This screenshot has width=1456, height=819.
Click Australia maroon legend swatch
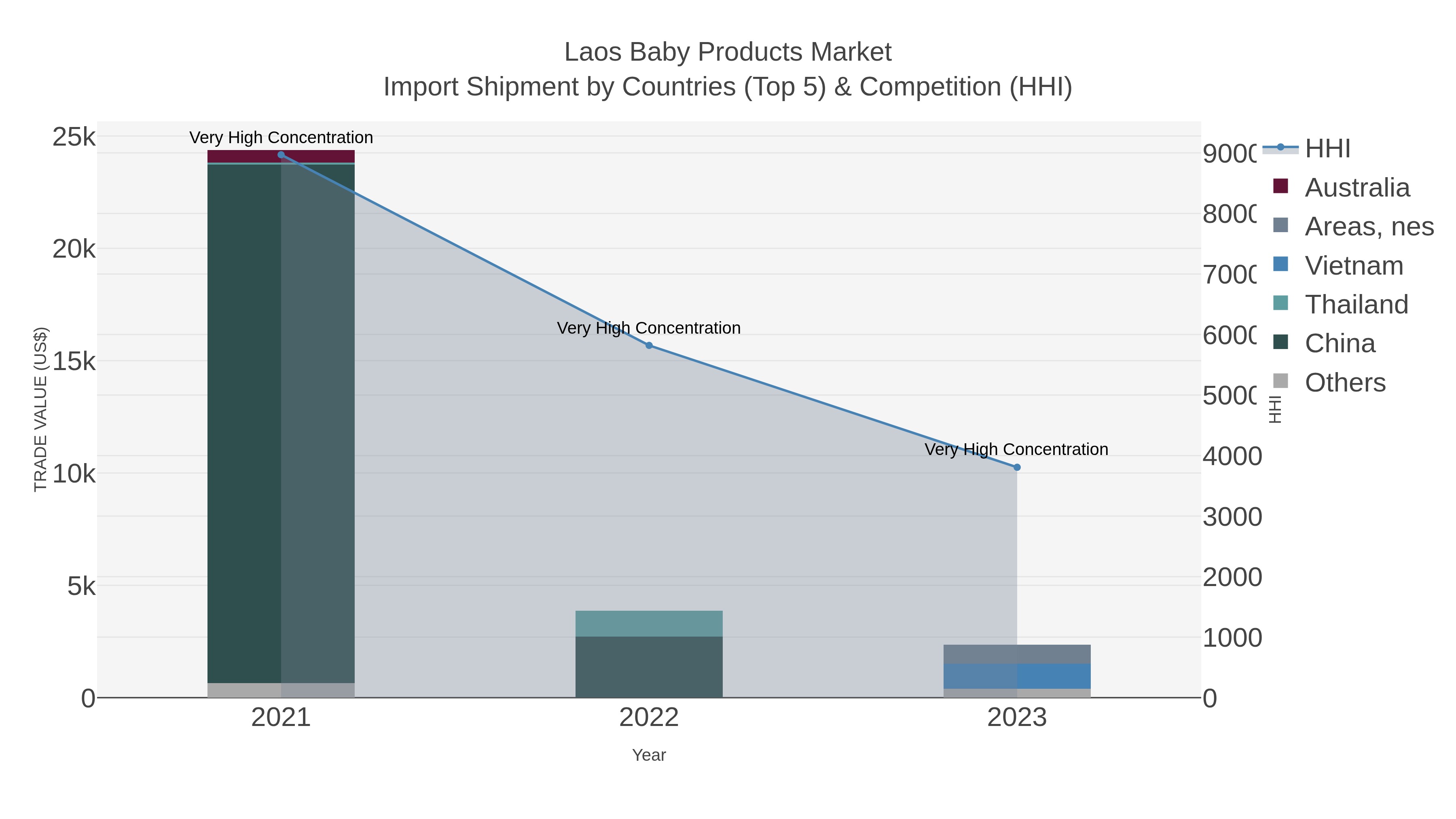[1280, 186]
